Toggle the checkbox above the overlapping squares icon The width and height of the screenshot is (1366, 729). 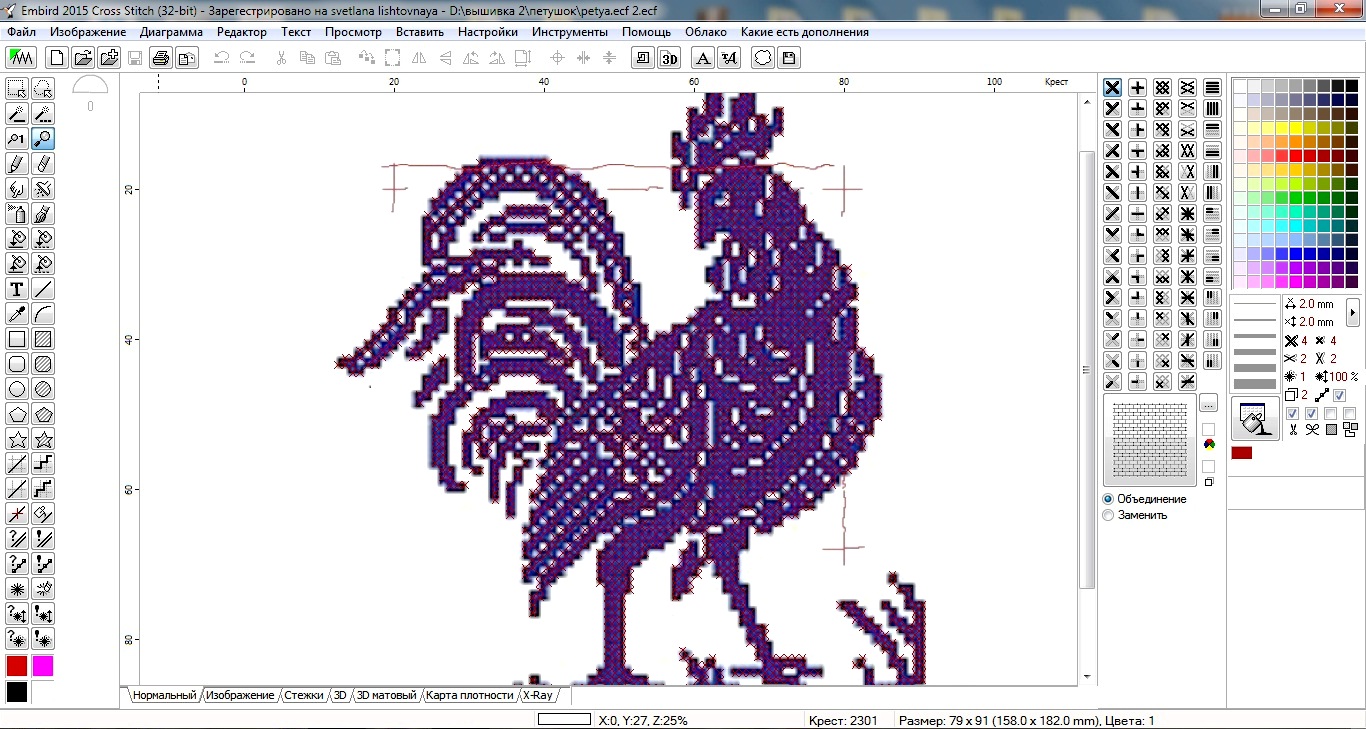click(1350, 413)
